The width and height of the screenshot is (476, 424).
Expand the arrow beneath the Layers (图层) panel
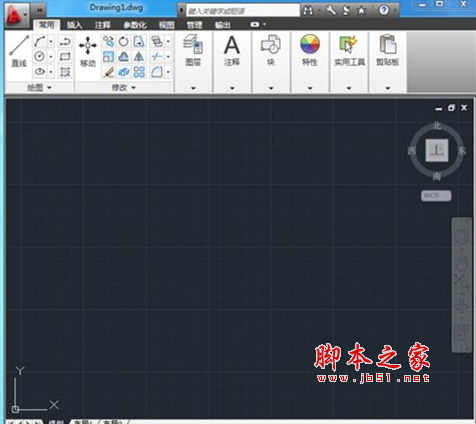coord(193,88)
